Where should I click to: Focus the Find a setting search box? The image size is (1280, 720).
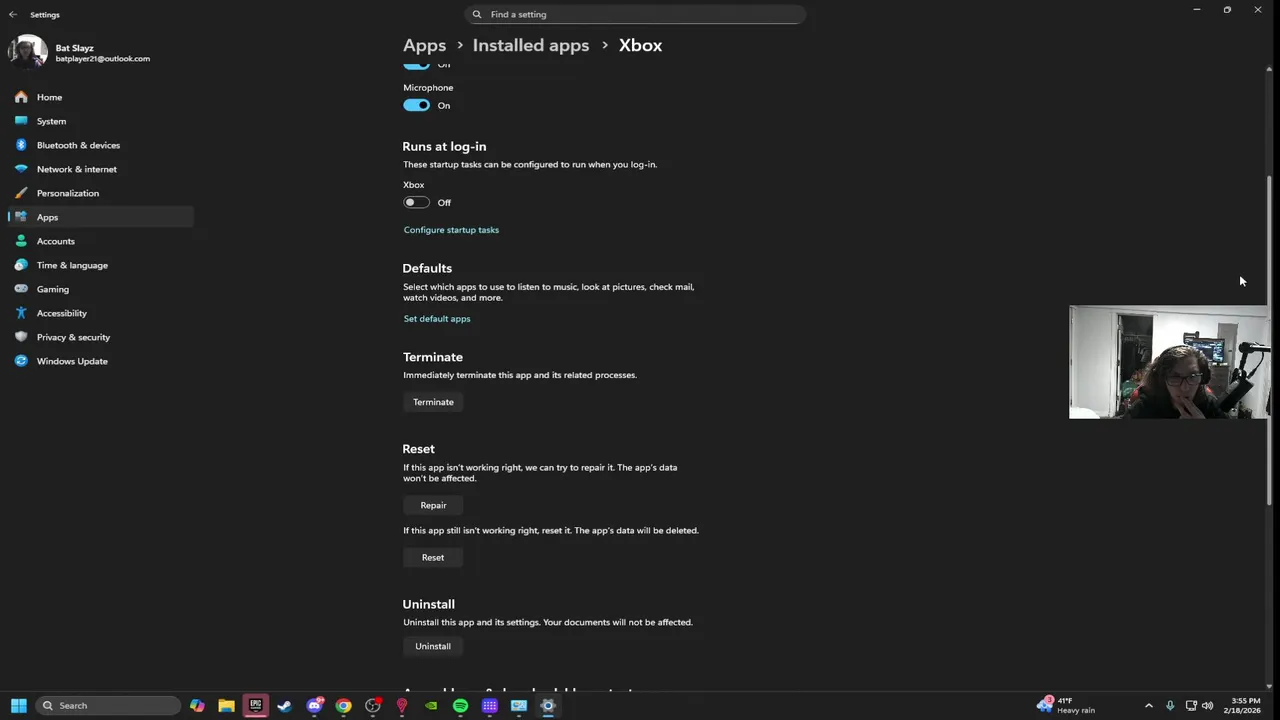(635, 14)
